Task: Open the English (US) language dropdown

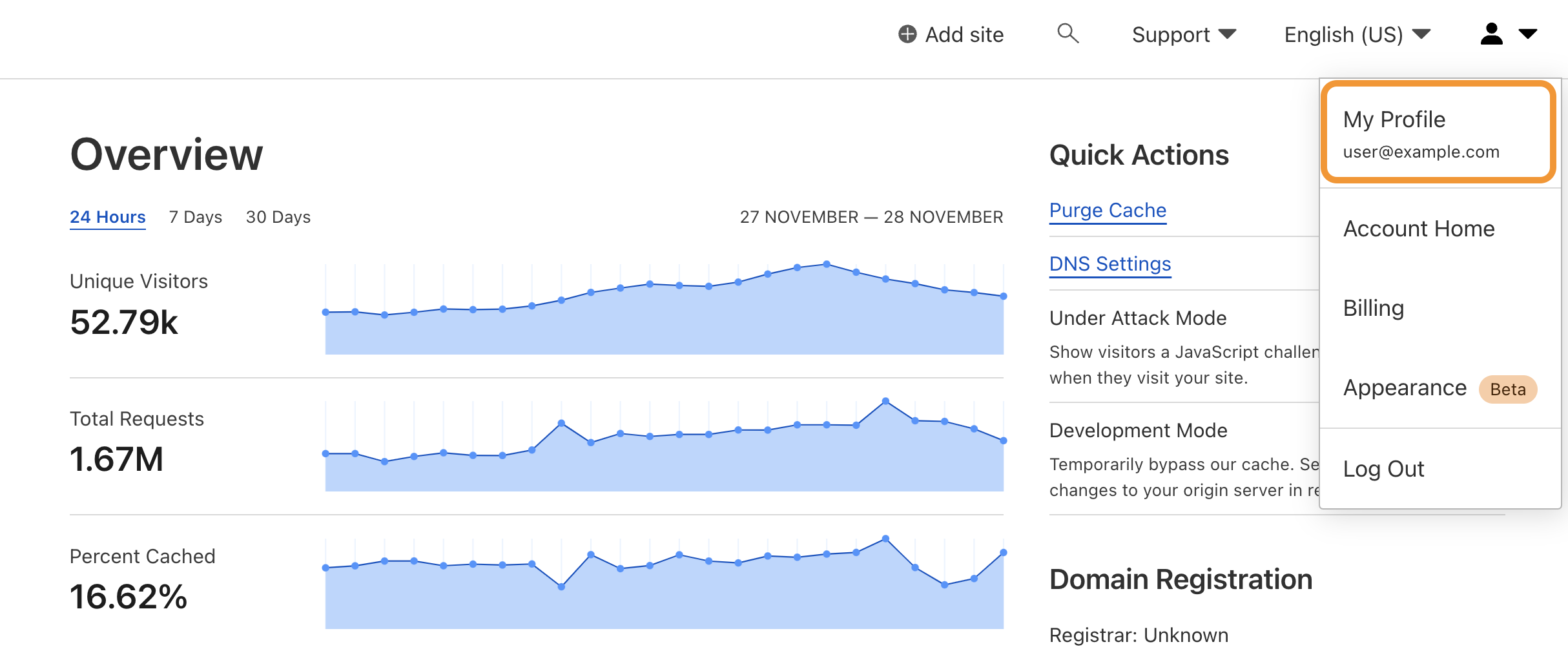Action: click(1357, 34)
